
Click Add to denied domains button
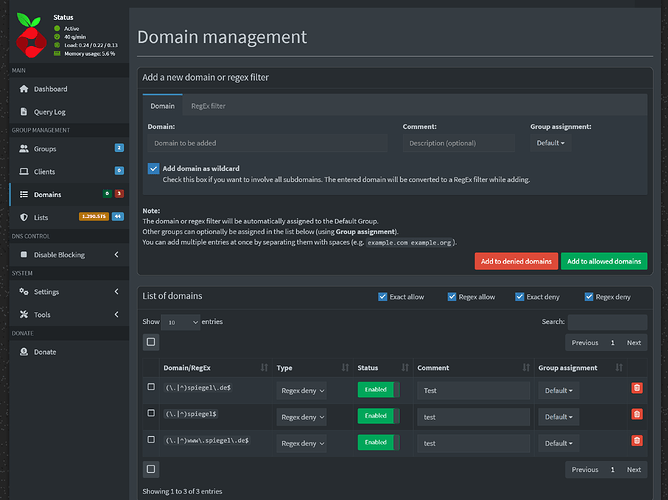coord(516,261)
